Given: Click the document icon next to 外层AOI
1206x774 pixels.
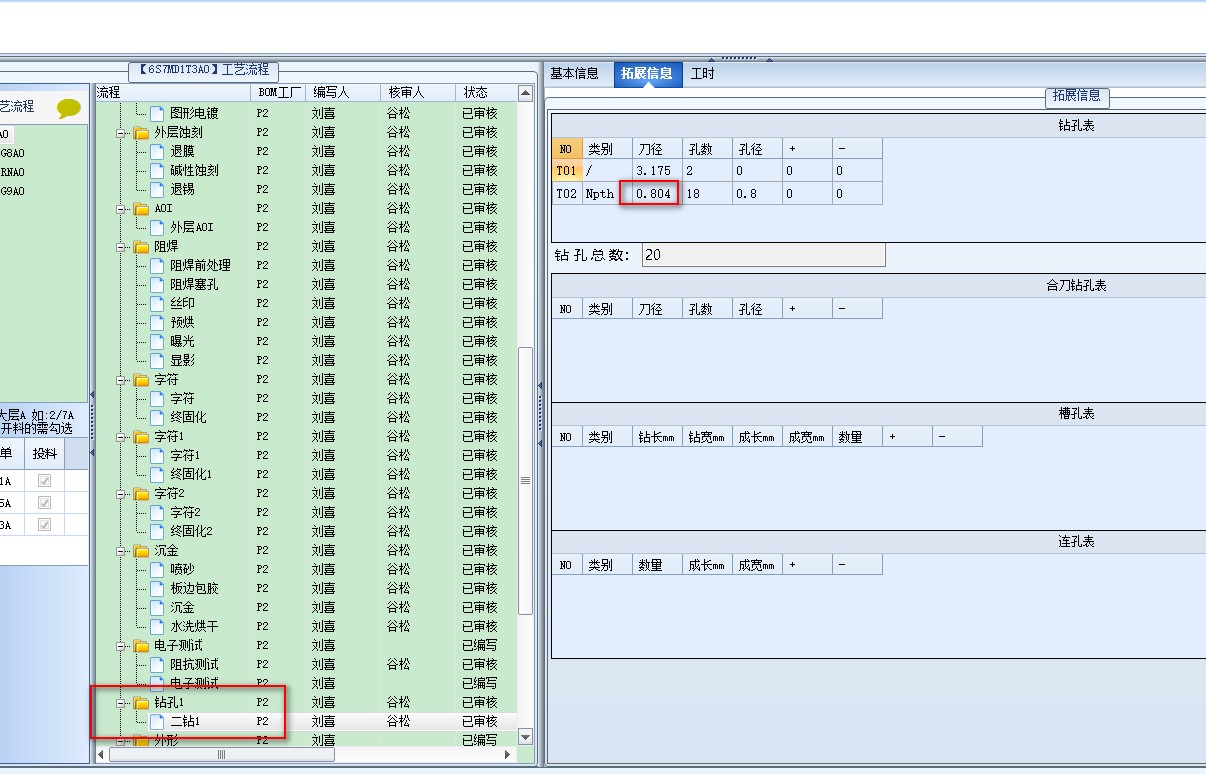Looking at the screenshot, I should [157, 227].
